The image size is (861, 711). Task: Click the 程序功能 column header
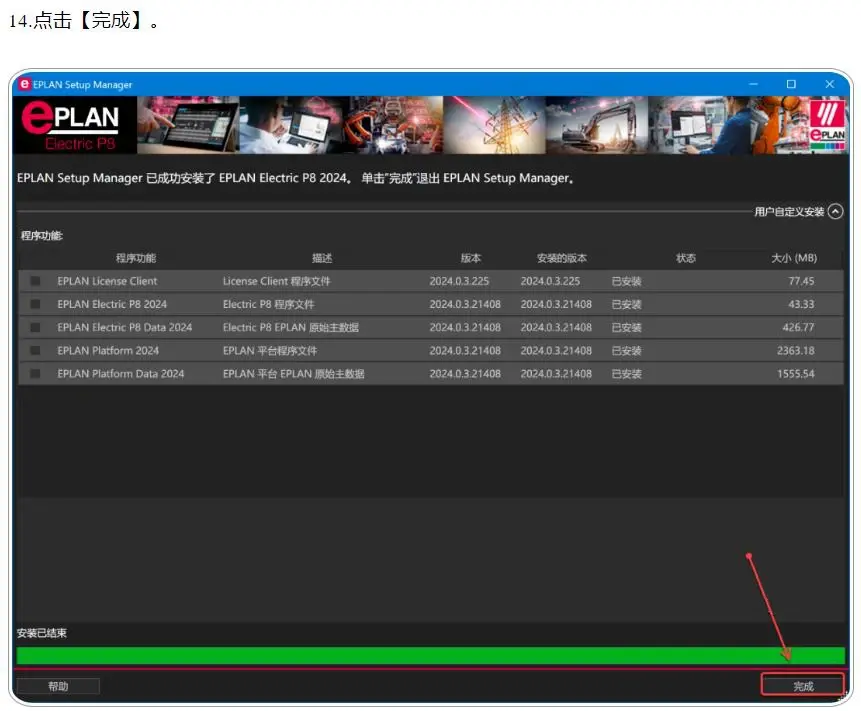pyautogui.click(x=136, y=258)
